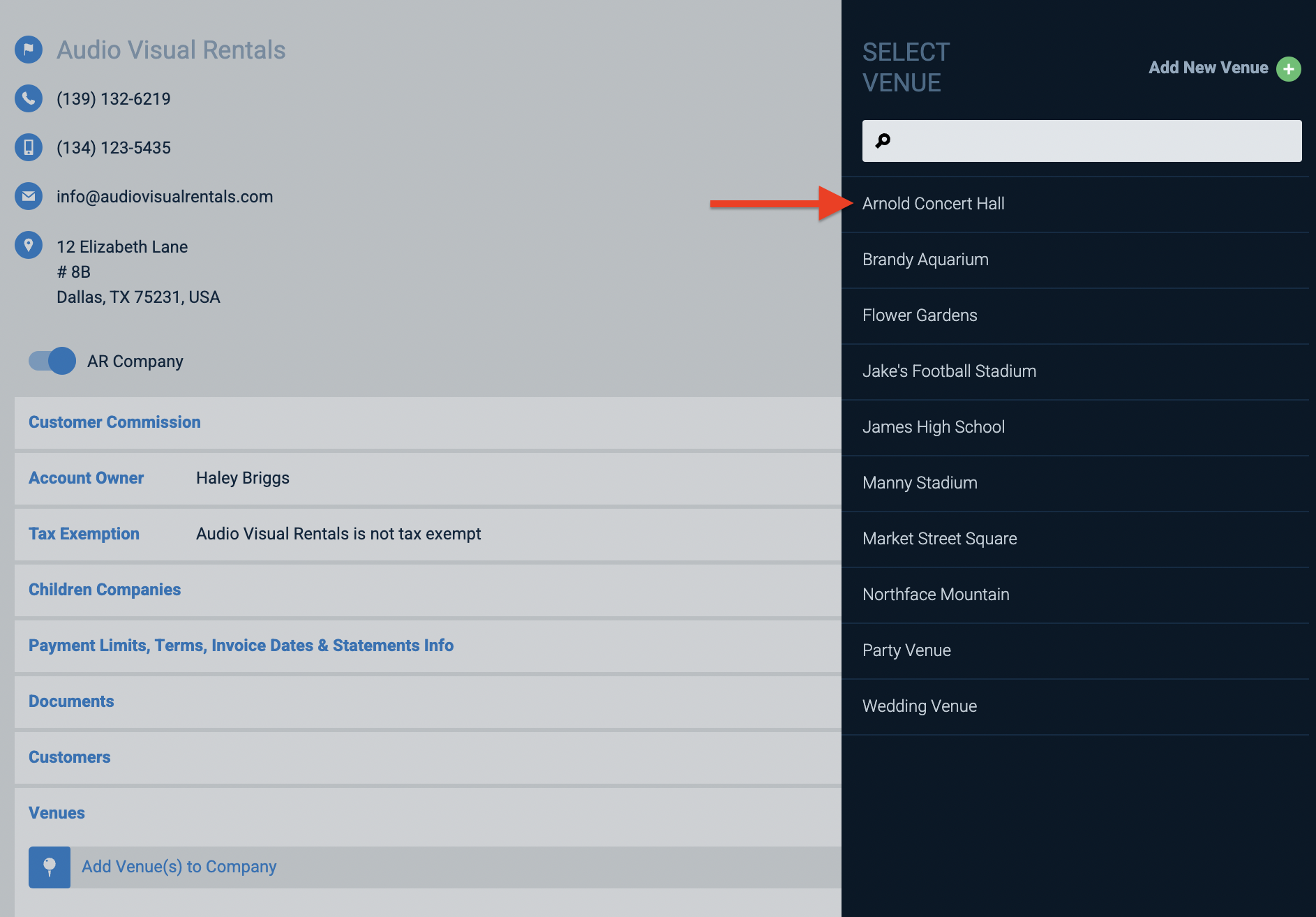1316x917 pixels.
Task: Click the green plus Add New Venue icon
Action: click(x=1289, y=69)
